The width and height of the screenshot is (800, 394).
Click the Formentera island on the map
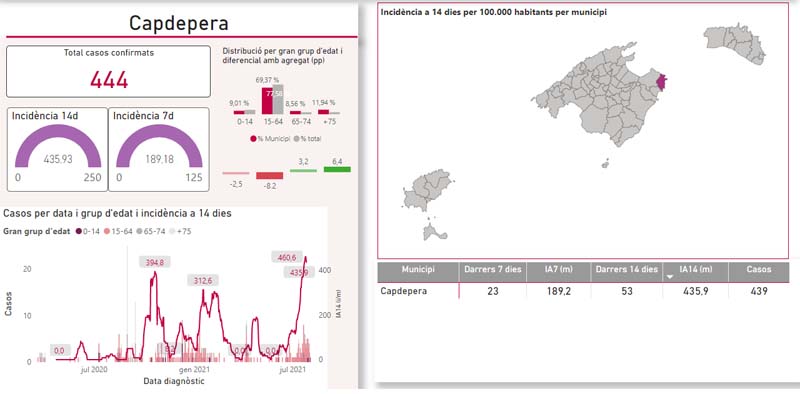(x=434, y=231)
